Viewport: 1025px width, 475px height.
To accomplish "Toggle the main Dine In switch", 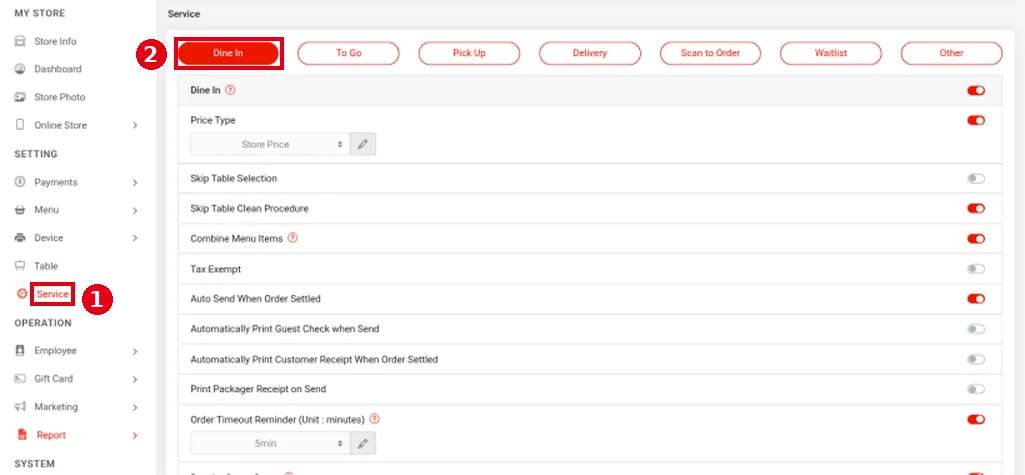I will 976,90.
